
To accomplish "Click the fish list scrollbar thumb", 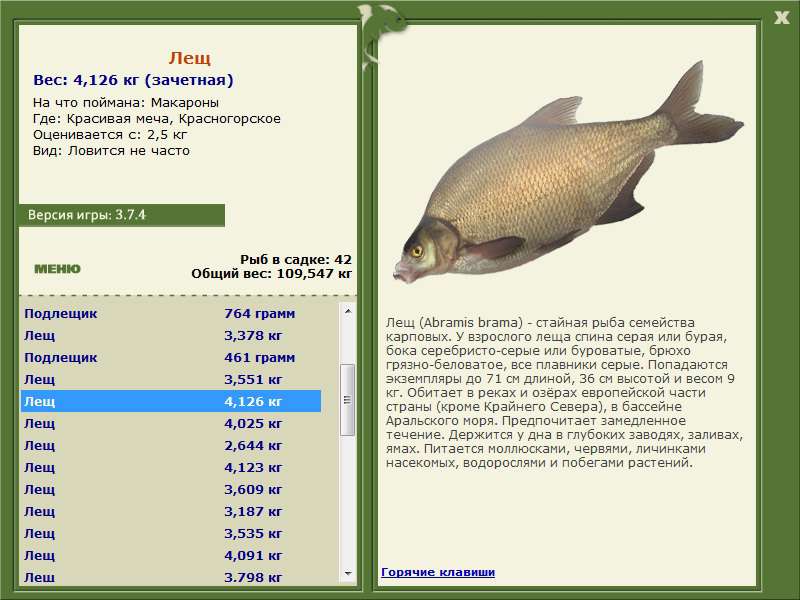I will pyautogui.click(x=348, y=399).
